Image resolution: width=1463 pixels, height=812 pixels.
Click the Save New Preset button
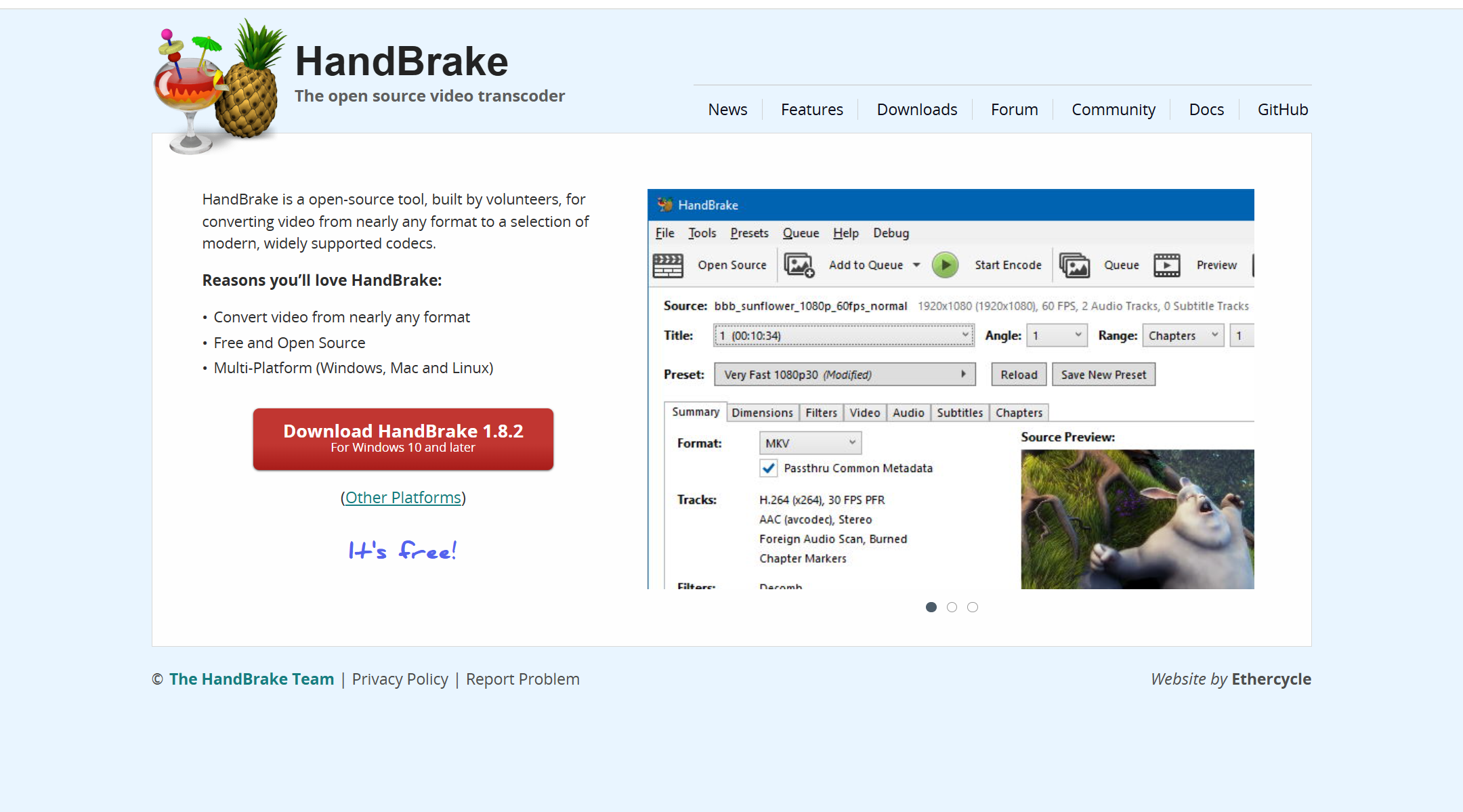point(1103,374)
